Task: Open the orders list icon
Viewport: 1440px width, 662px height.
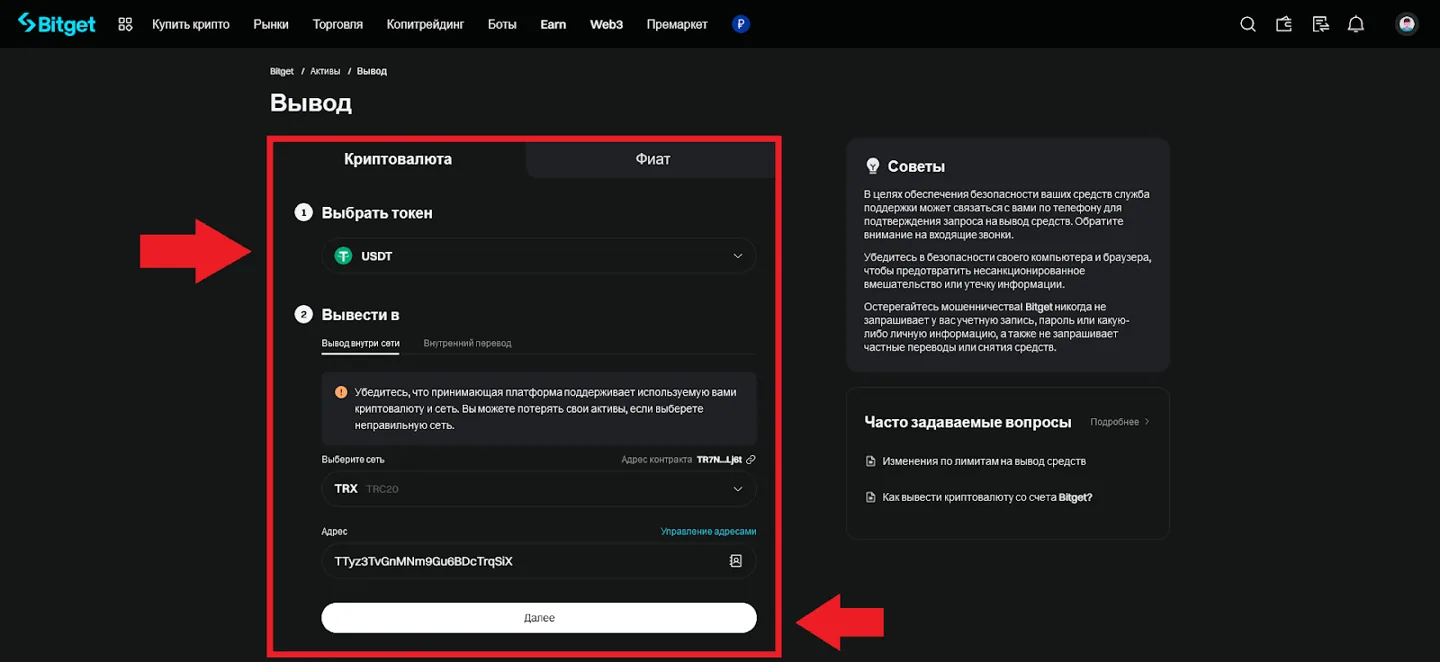Action: (1320, 24)
